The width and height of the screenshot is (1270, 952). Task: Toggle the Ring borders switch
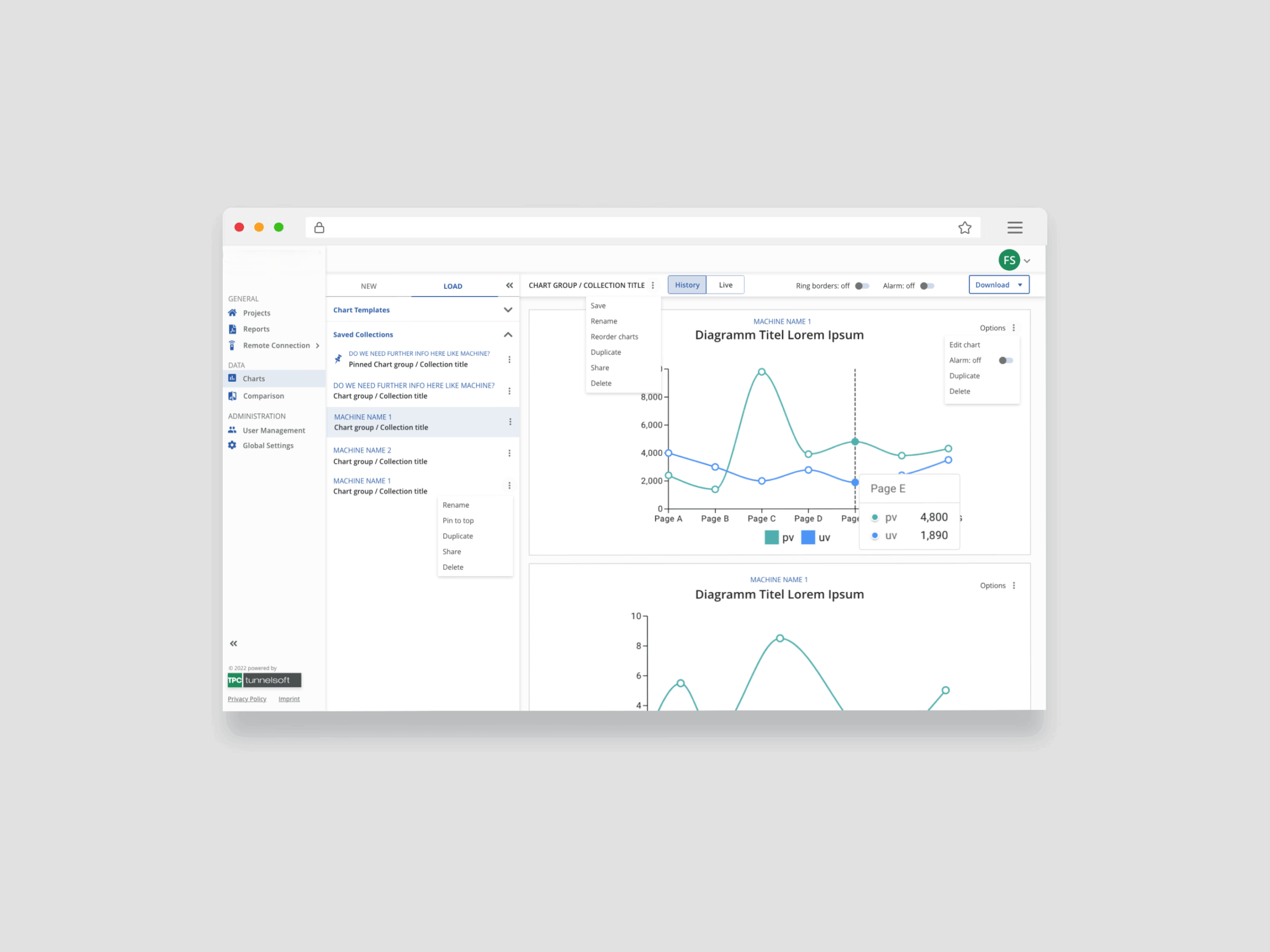(862, 286)
